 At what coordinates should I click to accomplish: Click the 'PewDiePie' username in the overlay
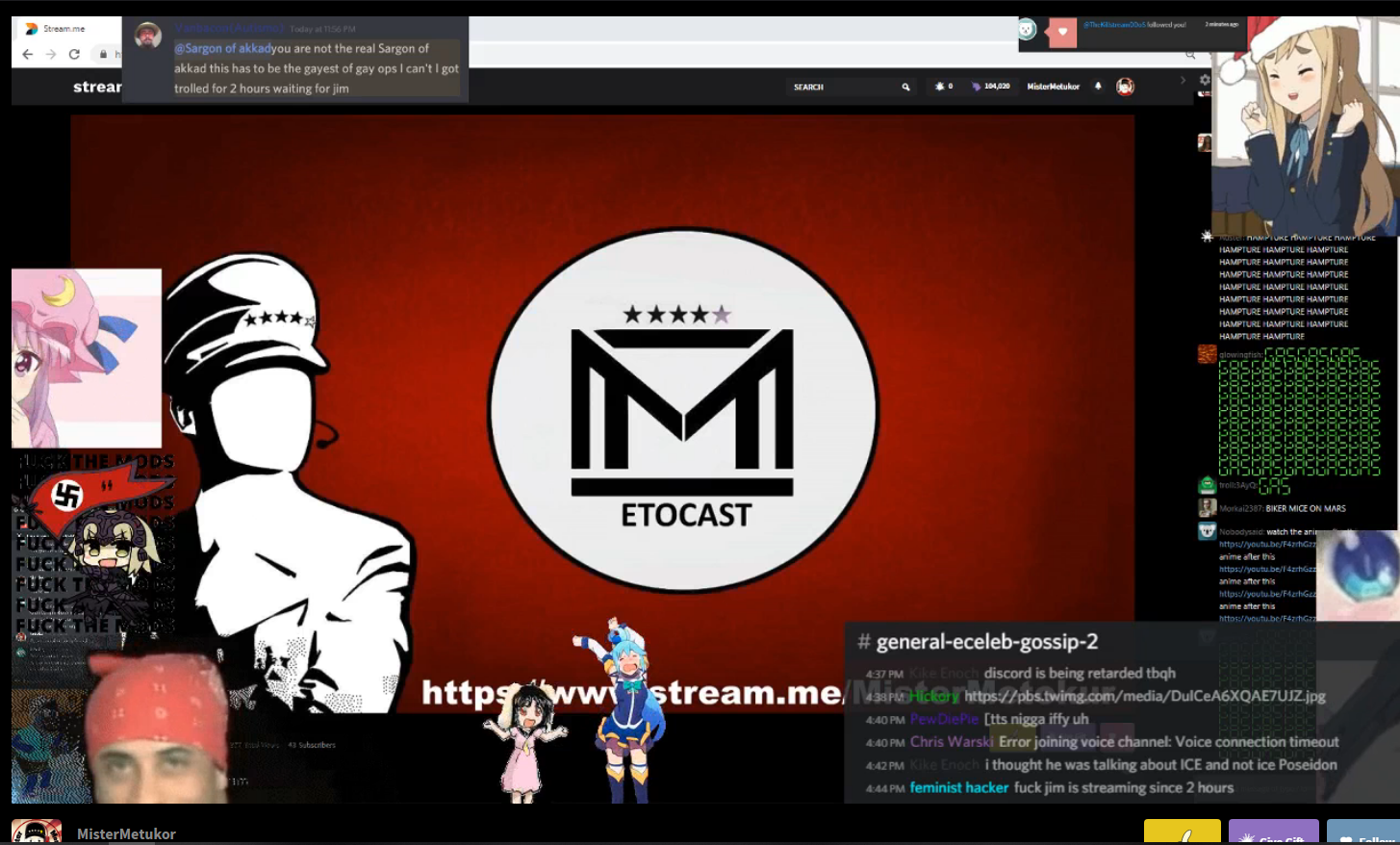point(944,719)
